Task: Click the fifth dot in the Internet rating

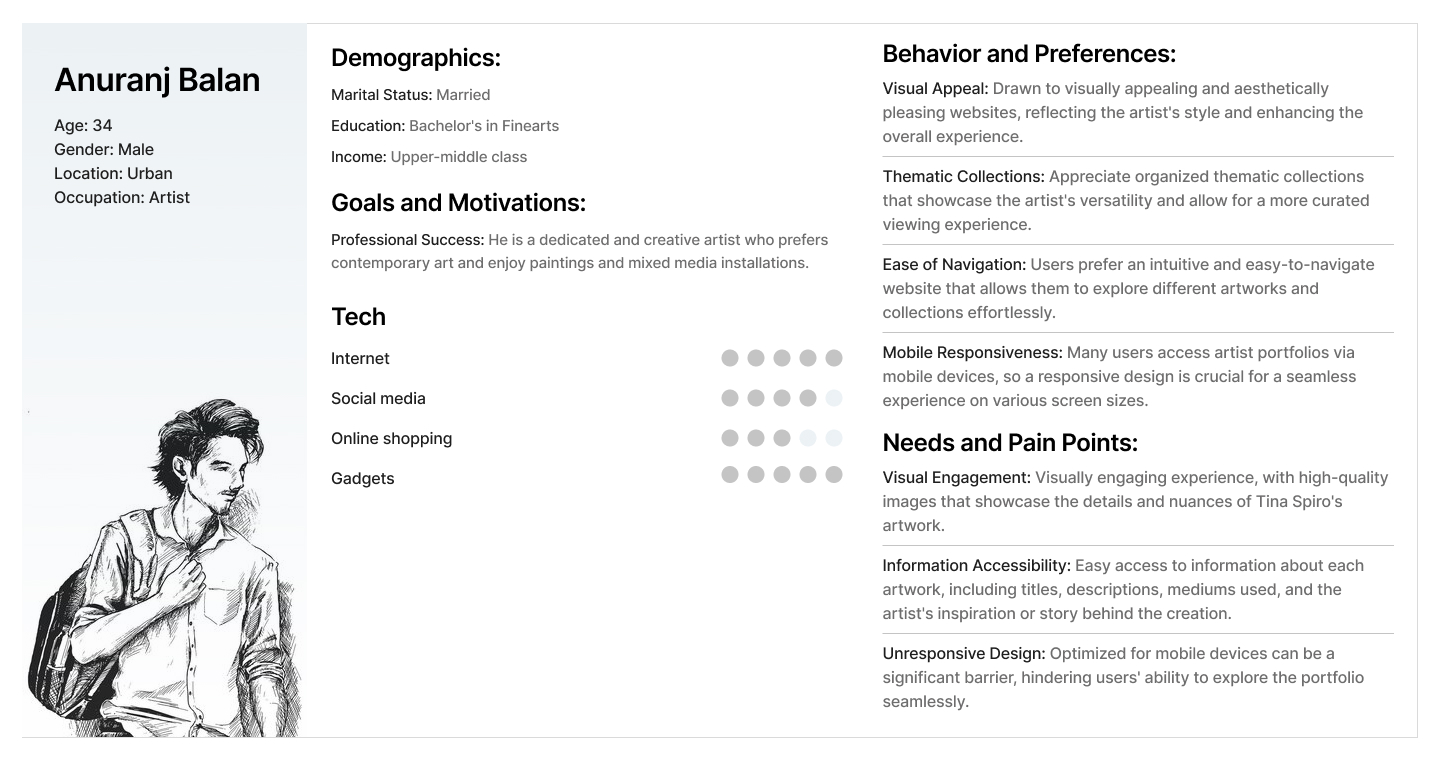Action: [834, 358]
